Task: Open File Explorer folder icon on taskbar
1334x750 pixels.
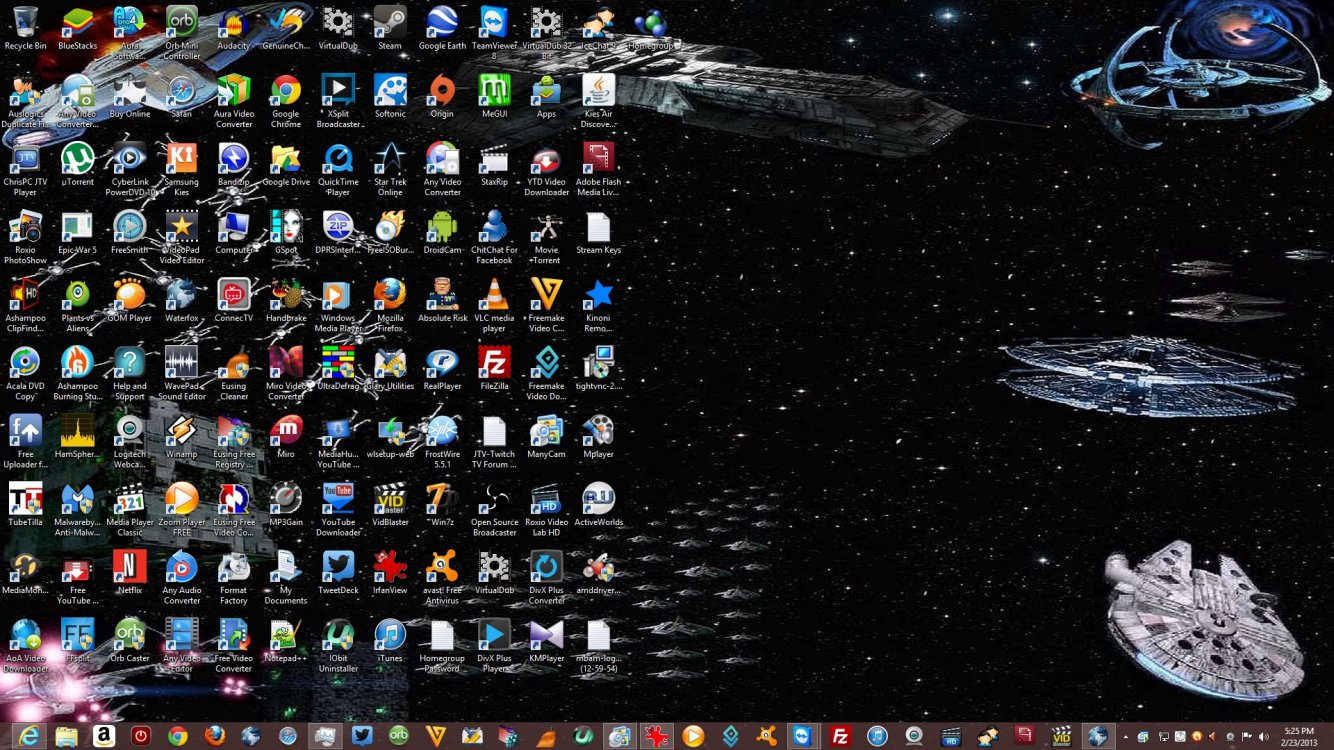Action: click(66, 736)
